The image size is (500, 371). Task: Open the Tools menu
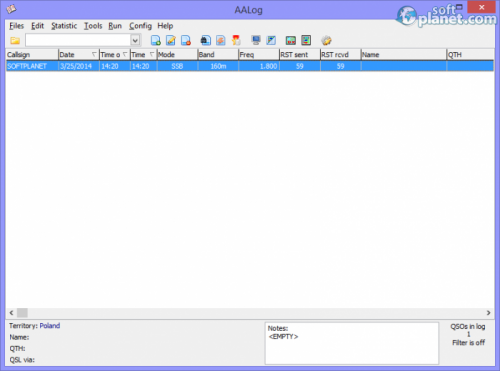93,26
